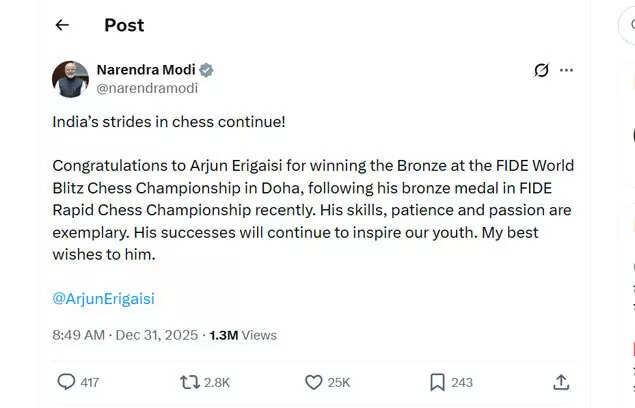Click the share upload icon
Image resolution: width=635 pixels, height=408 pixels.
click(561, 382)
